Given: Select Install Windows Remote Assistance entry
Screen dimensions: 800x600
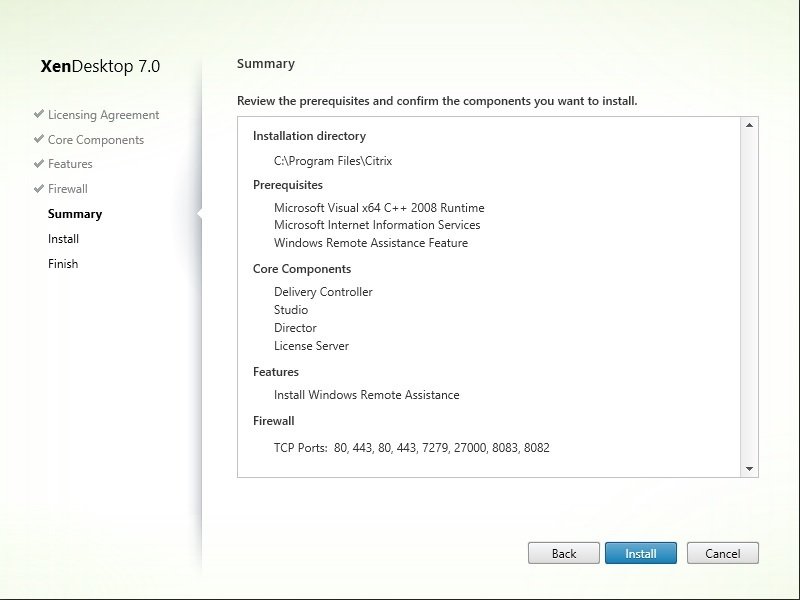Looking at the screenshot, I should tap(366, 395).
